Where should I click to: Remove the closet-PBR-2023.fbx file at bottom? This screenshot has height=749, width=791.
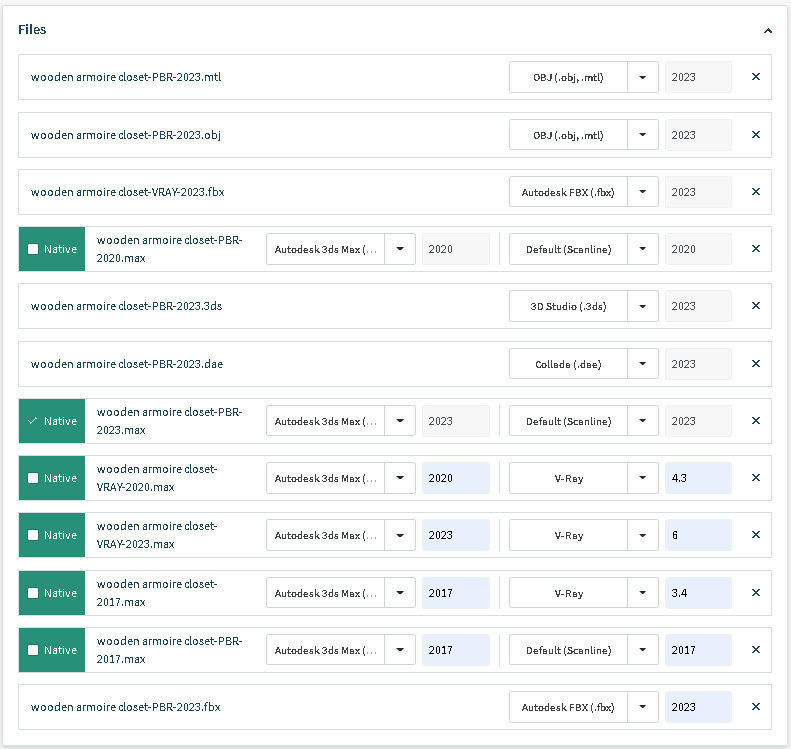tap(755, 707)
